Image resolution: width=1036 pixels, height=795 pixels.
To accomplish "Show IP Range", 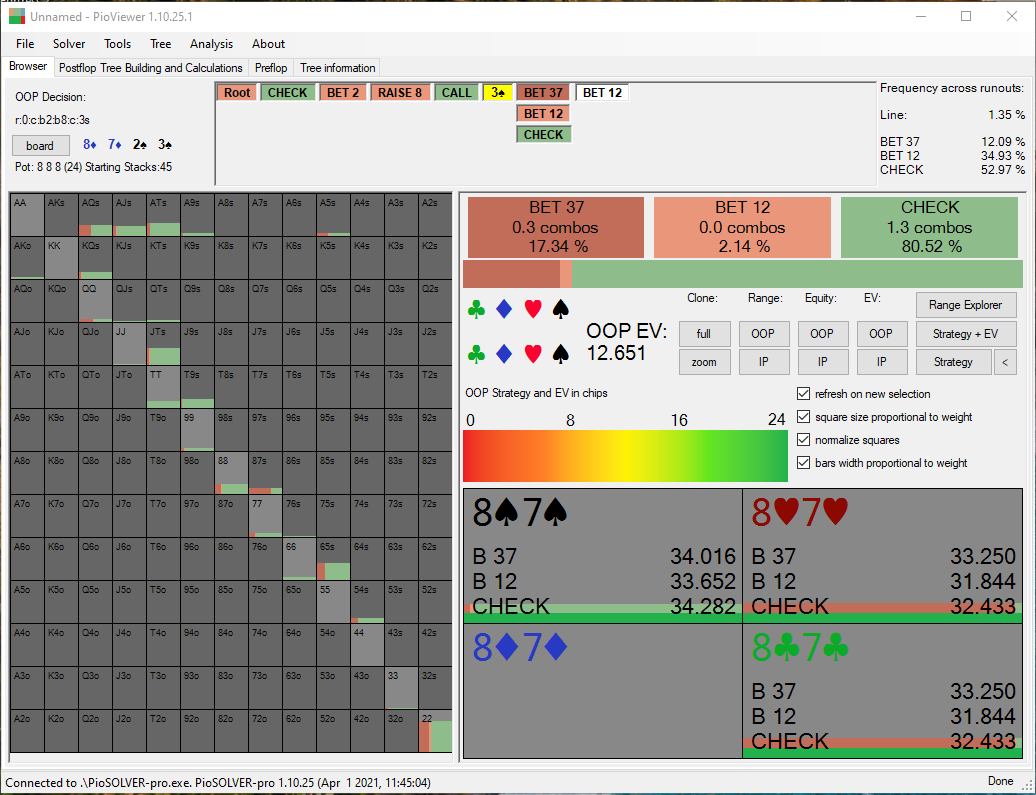I will (x=763, y=362).
